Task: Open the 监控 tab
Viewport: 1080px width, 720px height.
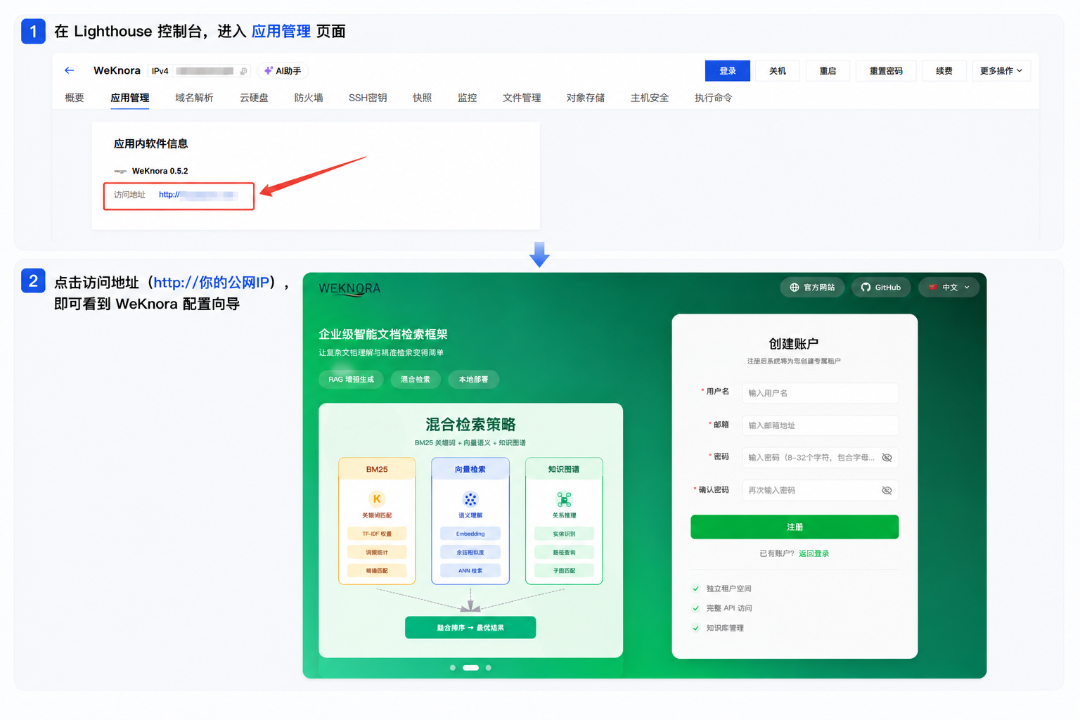Action: coord(467,98)
